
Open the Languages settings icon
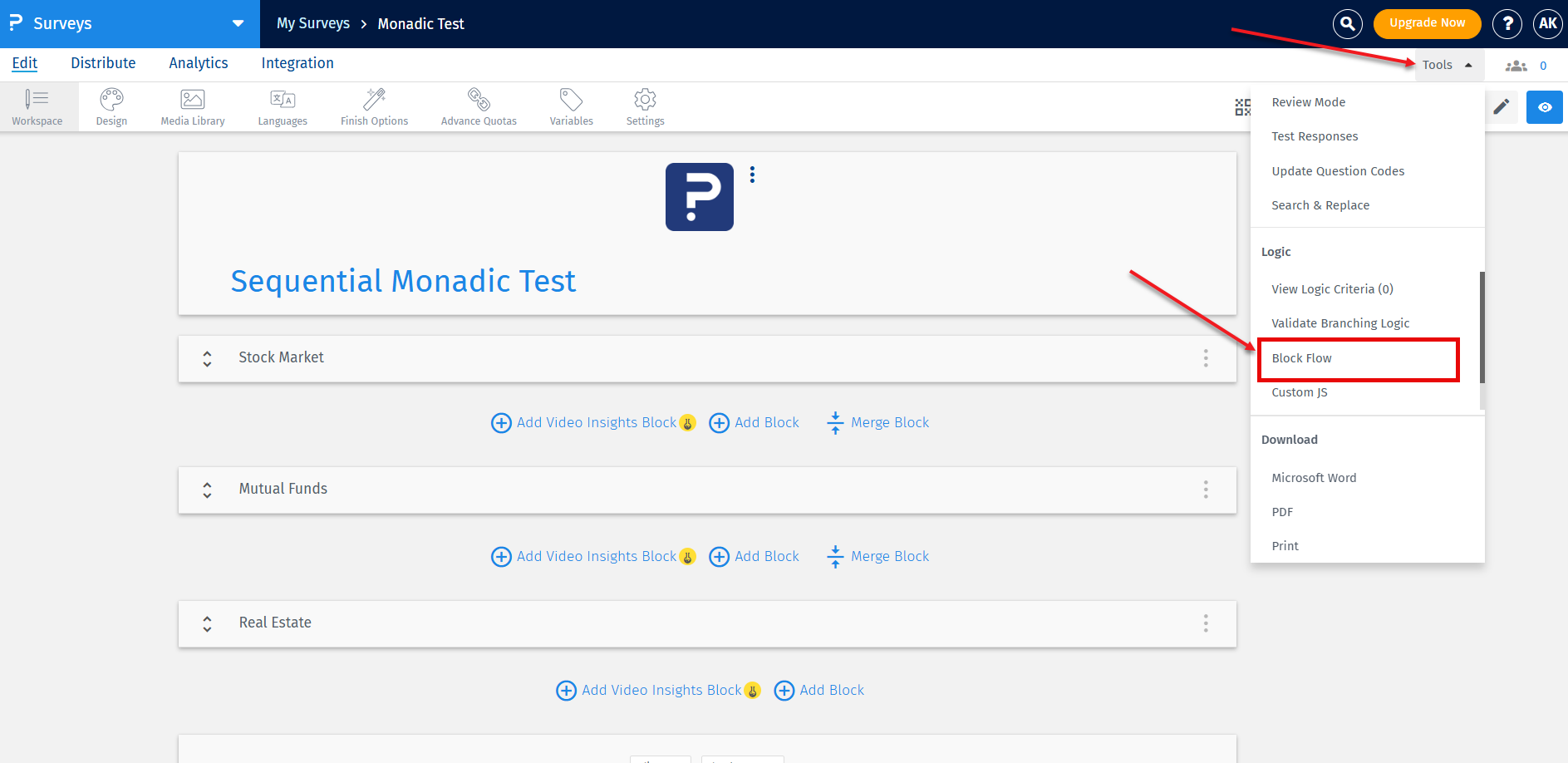coord(283,107)
